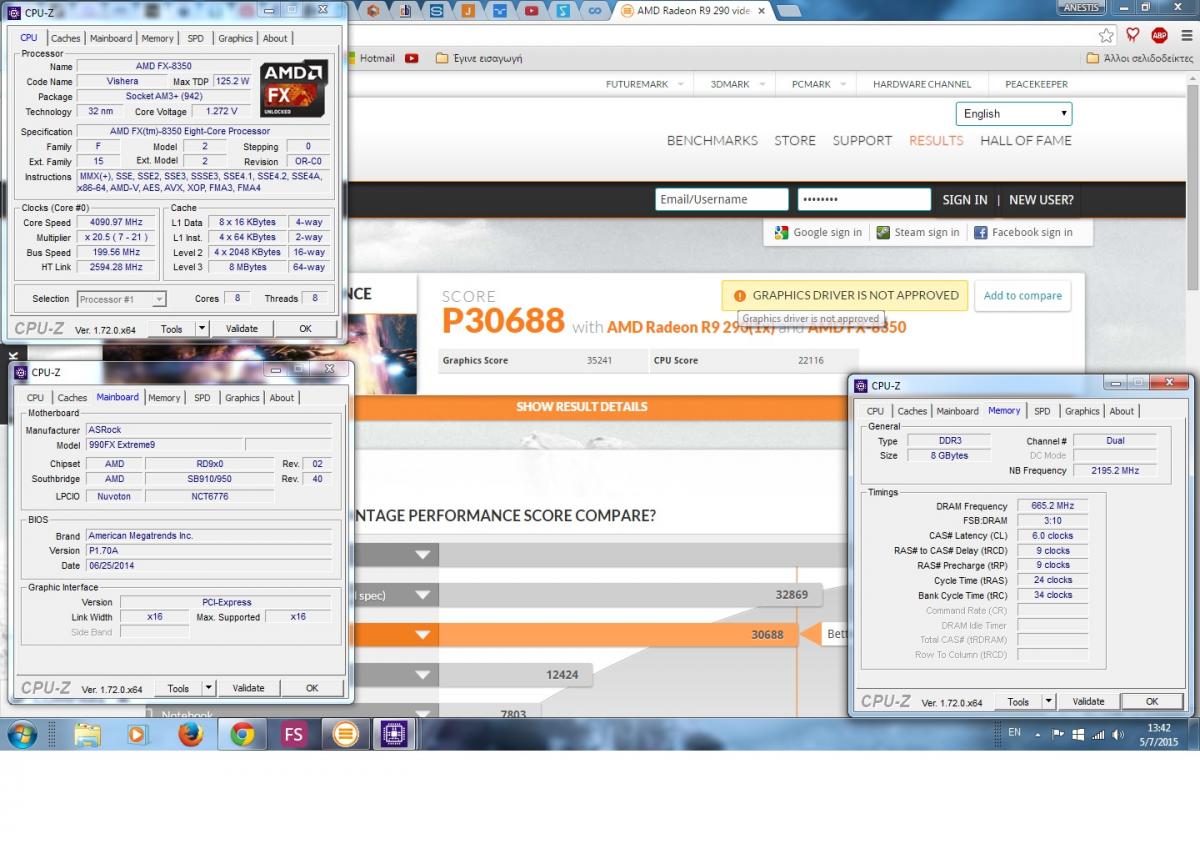Click Validate in the Memory CPU-Z window
The height and width of the screenshot is (854, 1200).
[1088, 702]
